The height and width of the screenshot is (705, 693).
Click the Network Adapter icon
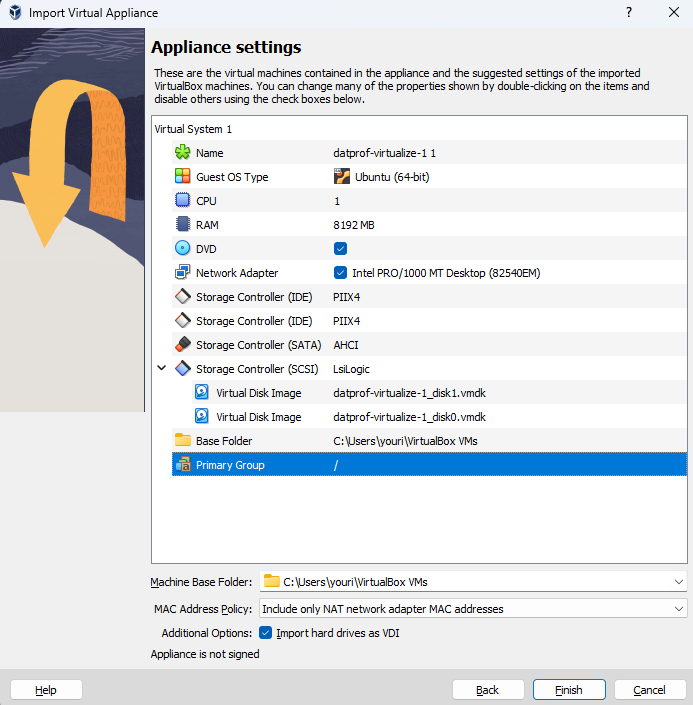click(x=182, y=273)
